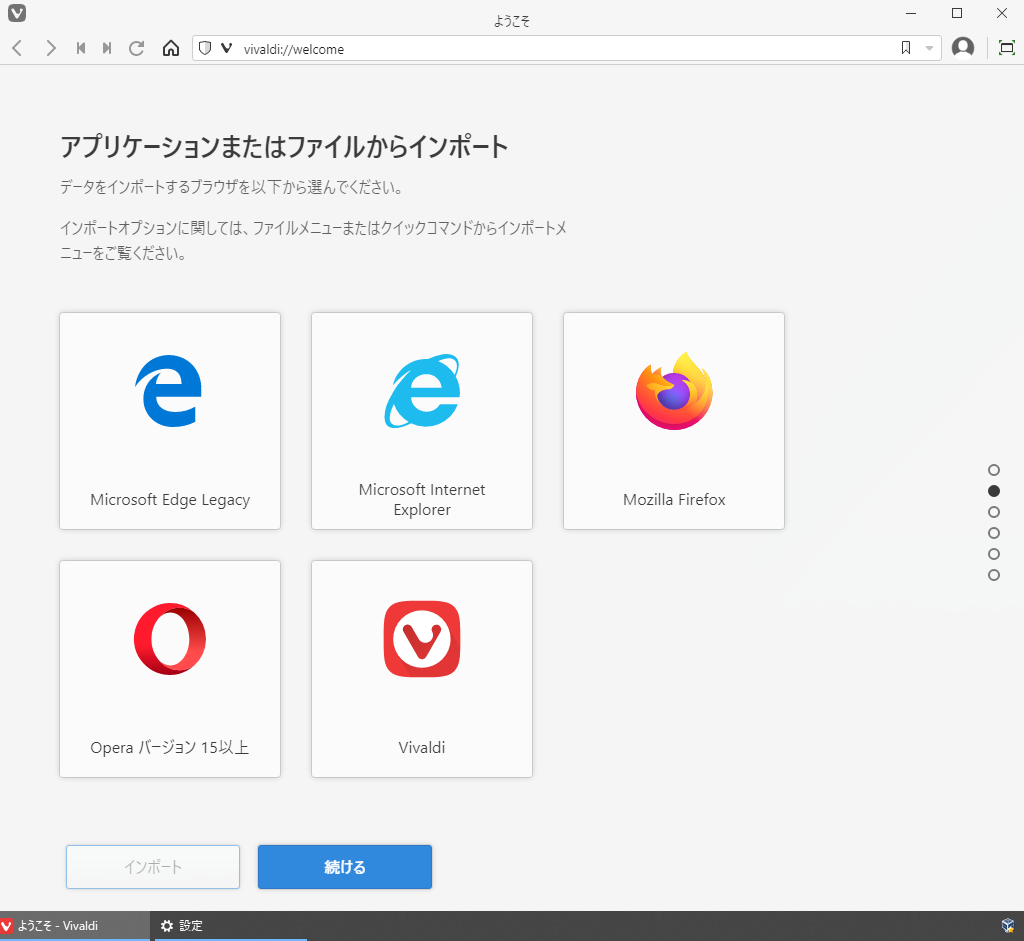
Task: Close the Vivaldi window
Action: click(x=1002, y=13)
